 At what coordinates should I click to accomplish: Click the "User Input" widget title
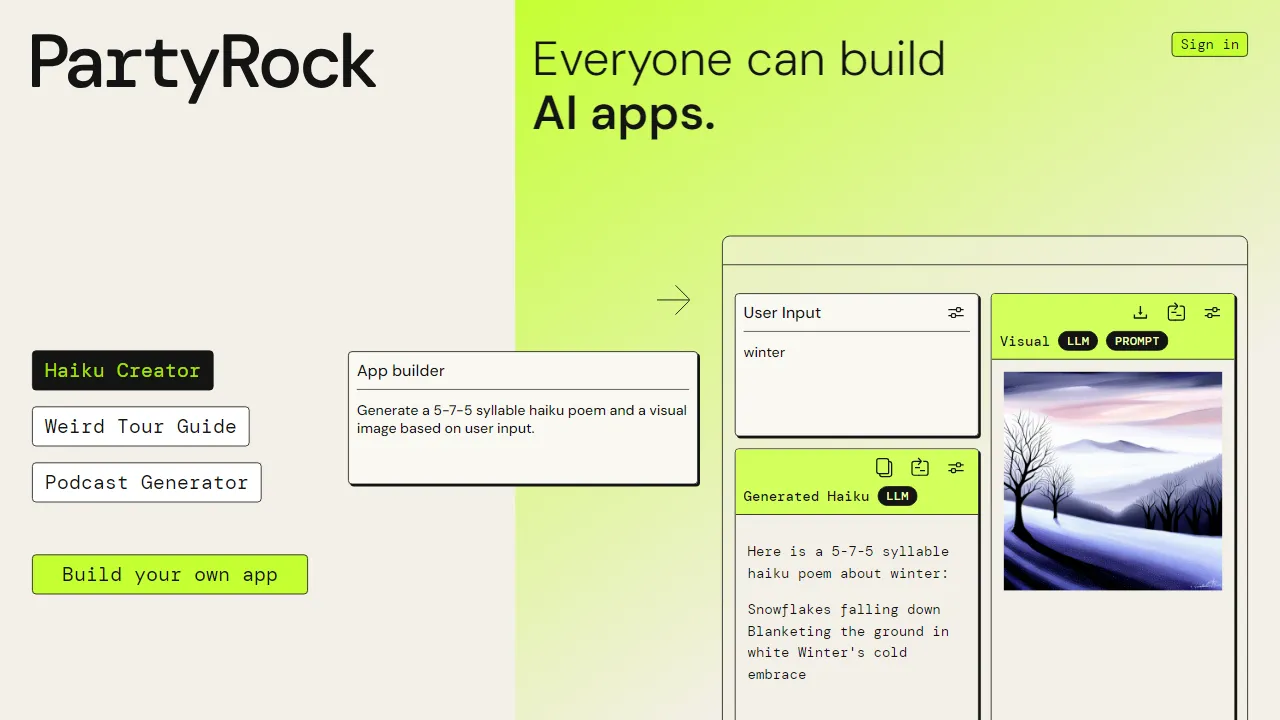click(x=782, y=313)
